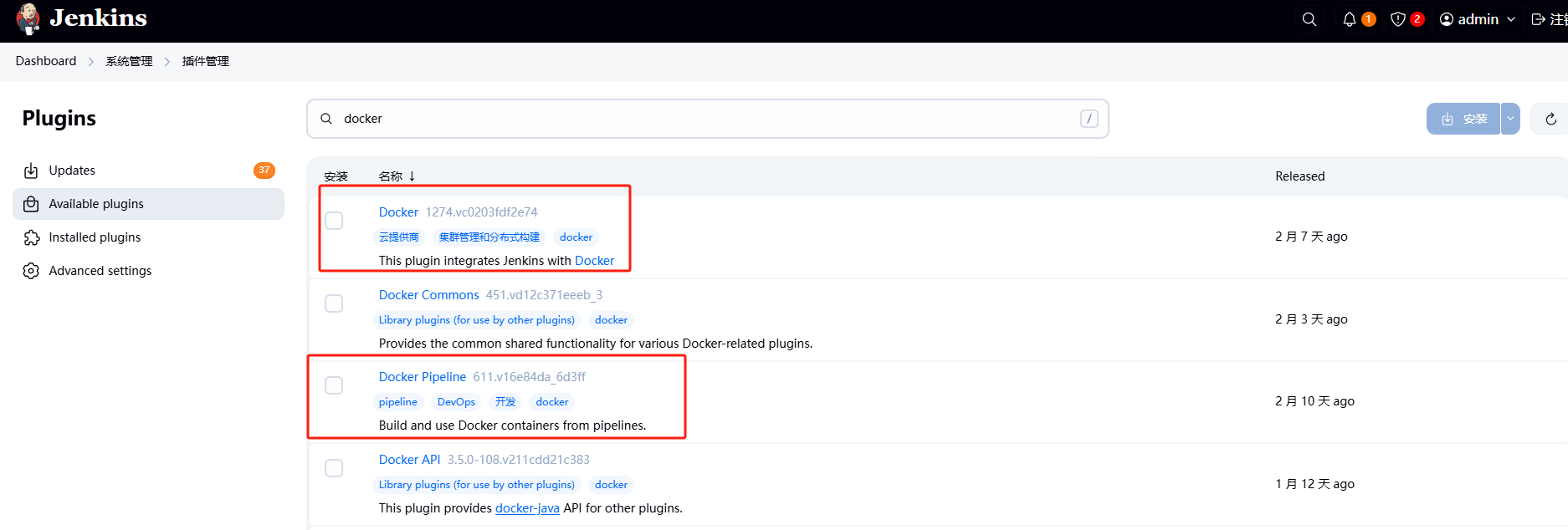Click the 37 updates badge

[x=264, y=170]
